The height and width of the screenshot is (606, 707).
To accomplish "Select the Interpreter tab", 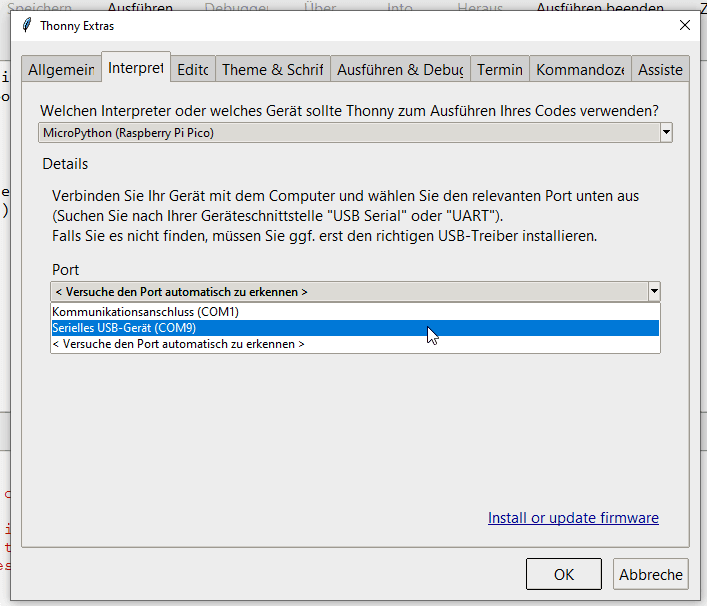I will (136, 68).
